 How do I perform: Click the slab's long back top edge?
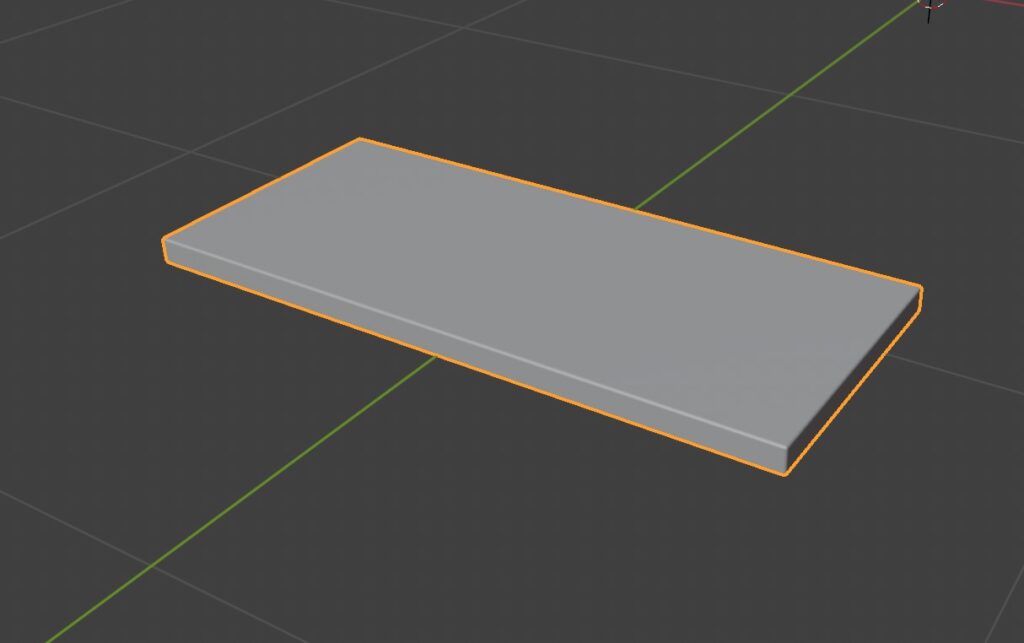coord(640,211)
